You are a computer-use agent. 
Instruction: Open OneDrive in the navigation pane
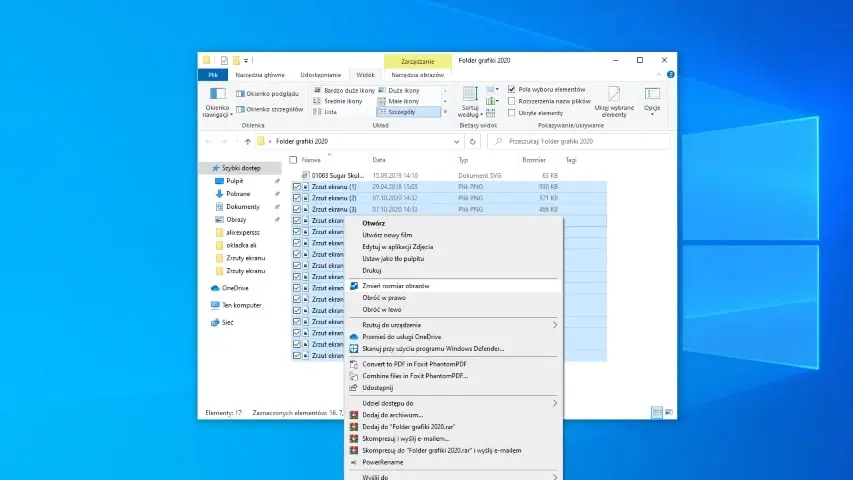click(235, 288)
